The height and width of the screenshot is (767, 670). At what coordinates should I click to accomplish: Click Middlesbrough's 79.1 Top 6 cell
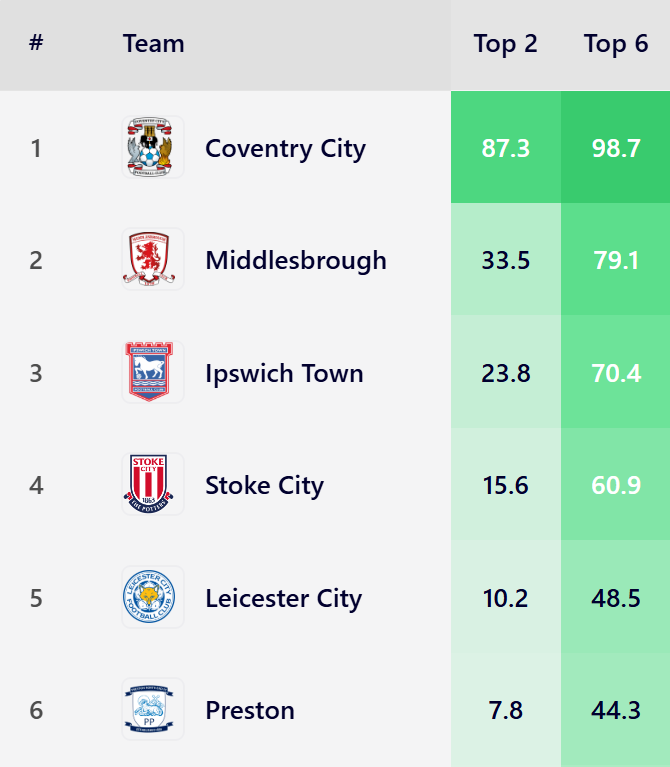[616, 260]
